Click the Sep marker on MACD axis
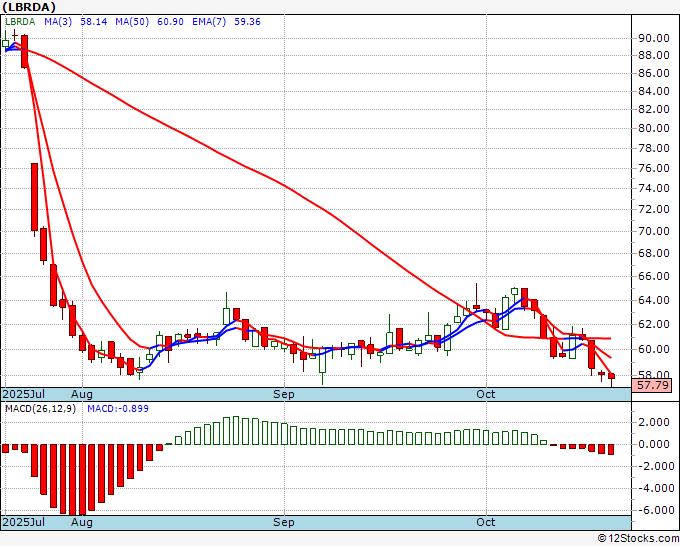 click(x=285, y=522)
